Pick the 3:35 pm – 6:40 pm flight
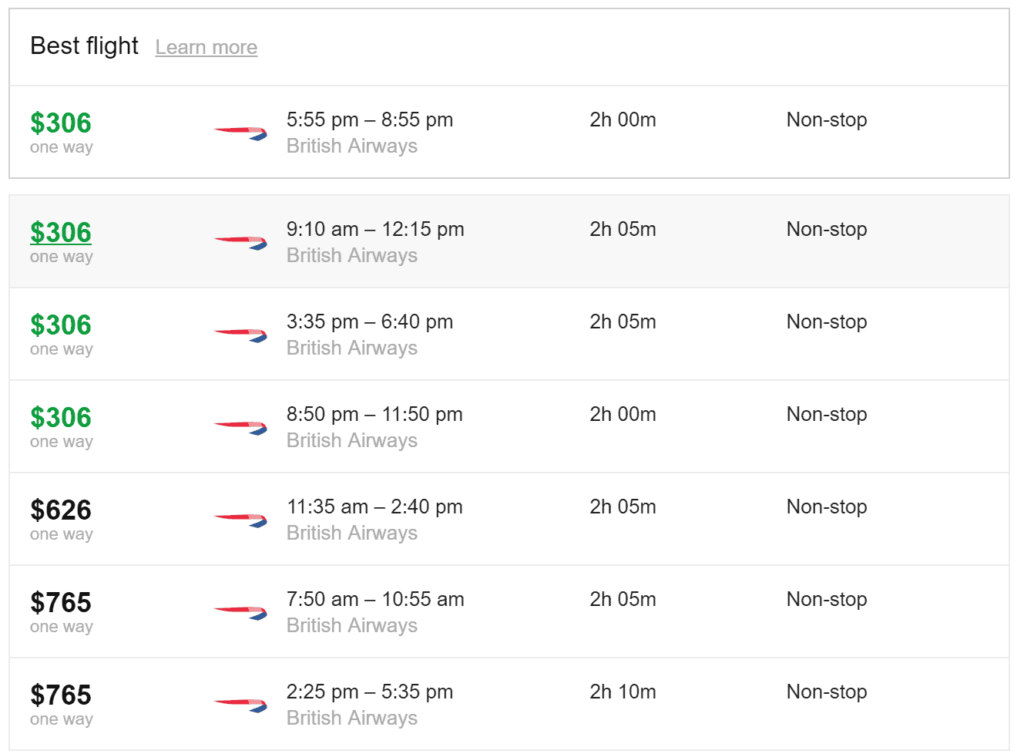The image size is (1024, 754). pos(369,322)
